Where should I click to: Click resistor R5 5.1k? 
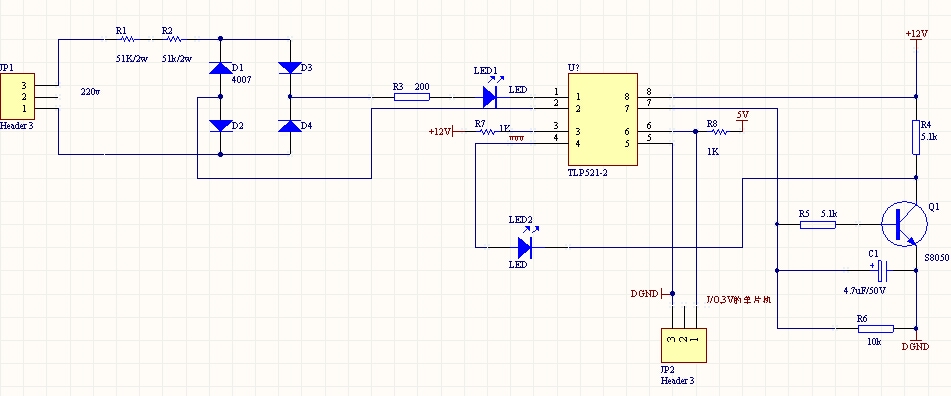[818, 224]
